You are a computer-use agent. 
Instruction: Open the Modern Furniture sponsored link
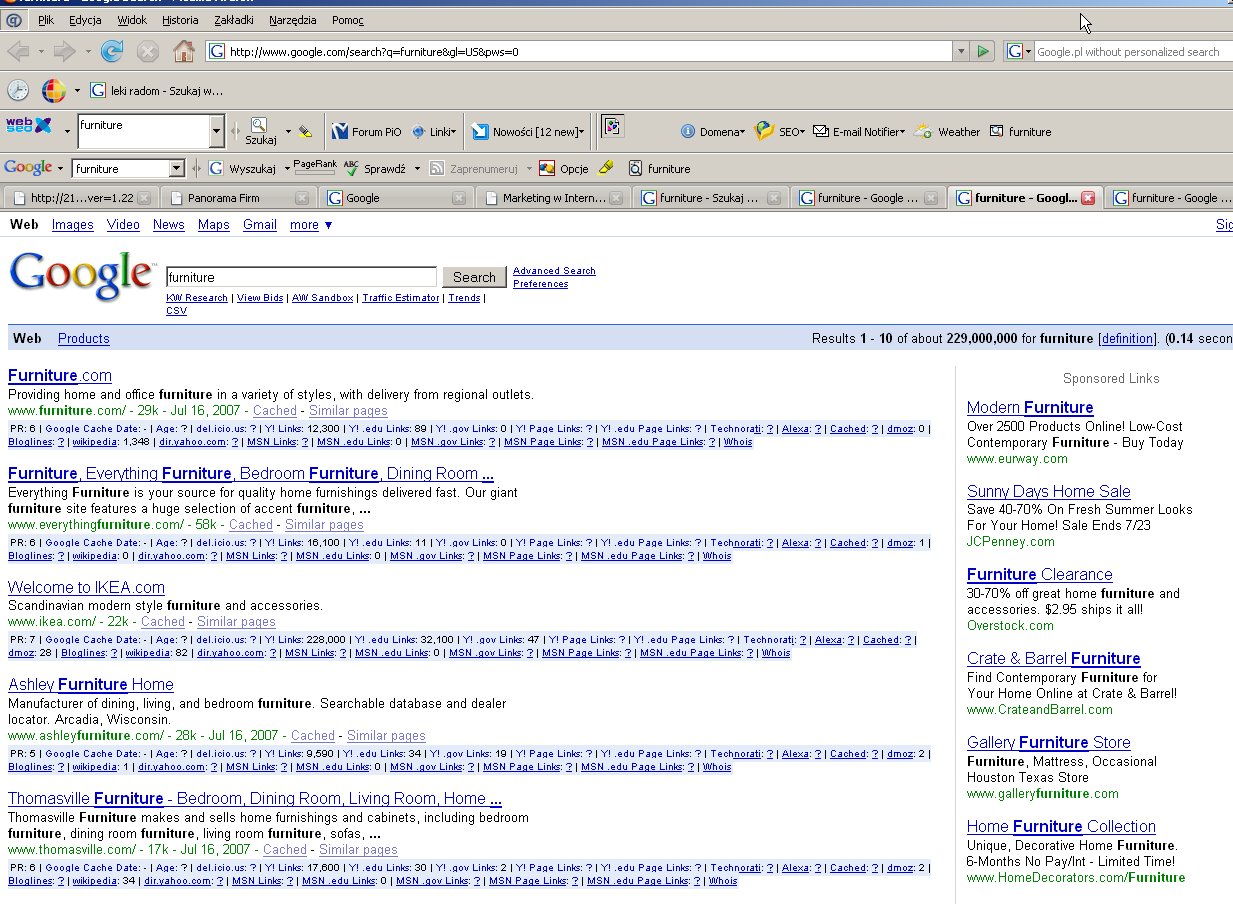1030,407
